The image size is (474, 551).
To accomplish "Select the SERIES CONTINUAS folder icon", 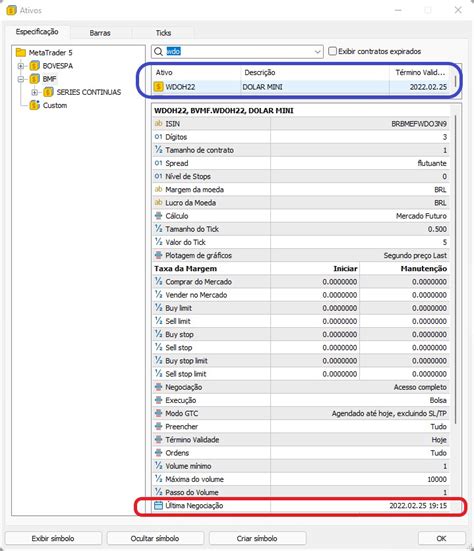I will (x=48, y=92).
